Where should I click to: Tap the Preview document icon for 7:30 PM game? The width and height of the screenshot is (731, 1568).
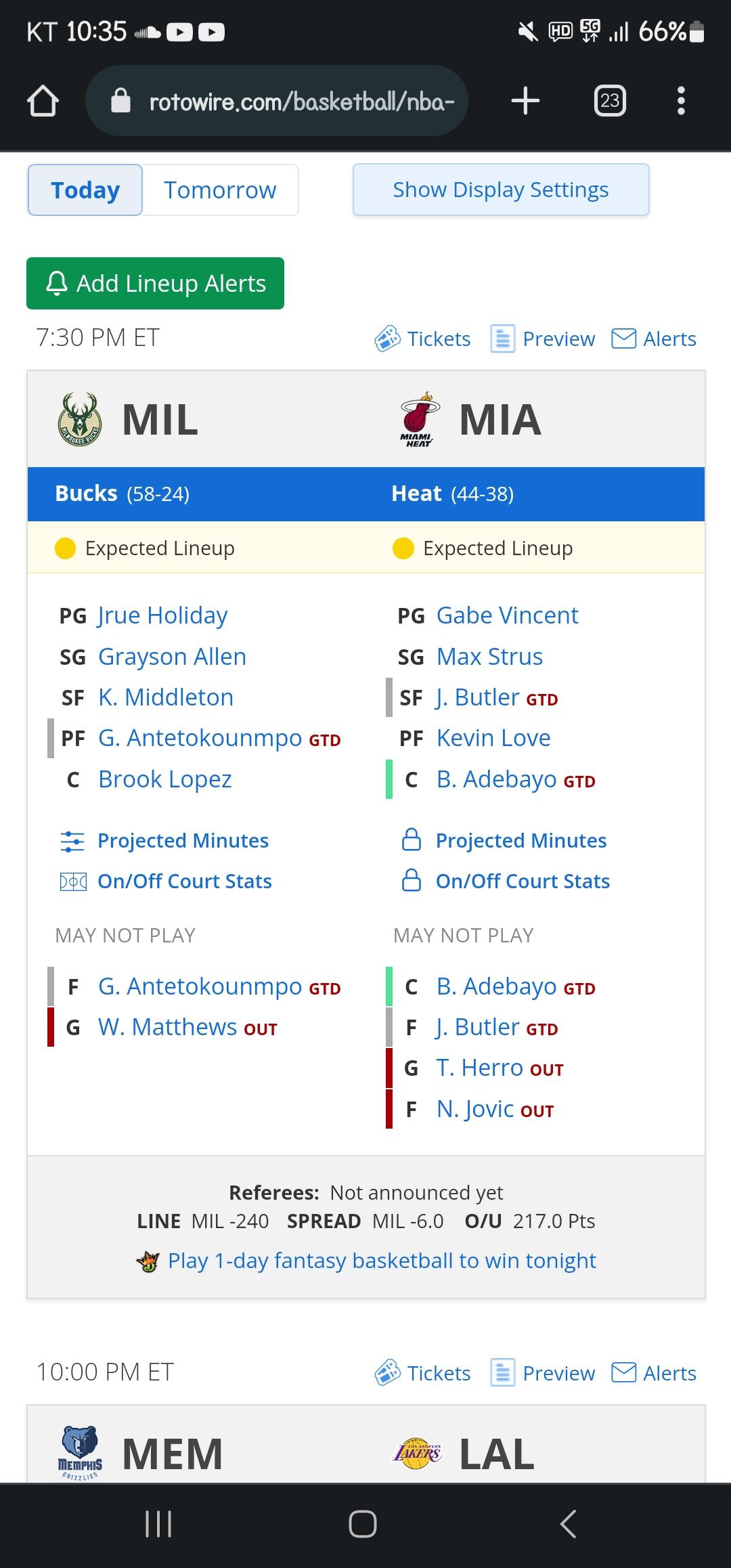click(x=502, y=339)
